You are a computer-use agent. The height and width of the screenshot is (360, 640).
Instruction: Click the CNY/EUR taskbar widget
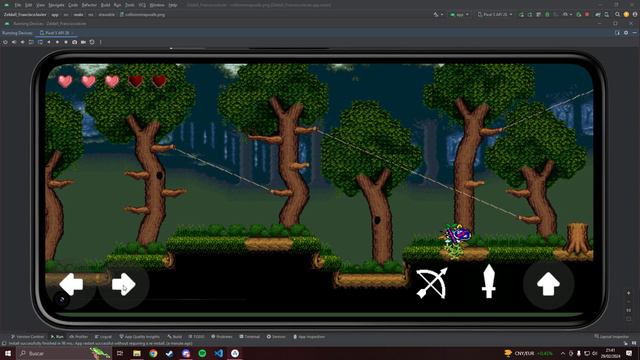tap(529, 353)
